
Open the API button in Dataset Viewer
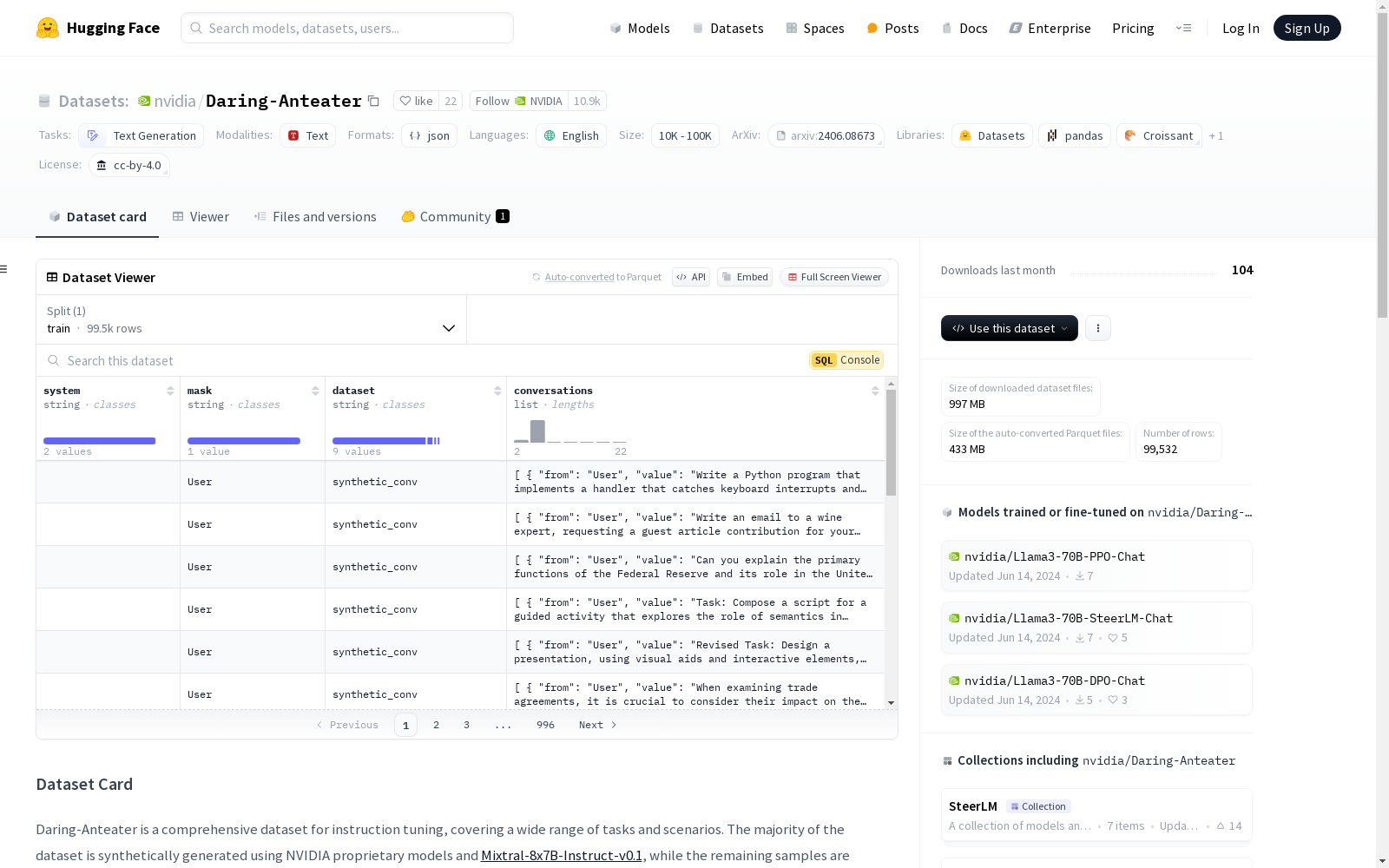pyautogui.click(x=691, y=277)
